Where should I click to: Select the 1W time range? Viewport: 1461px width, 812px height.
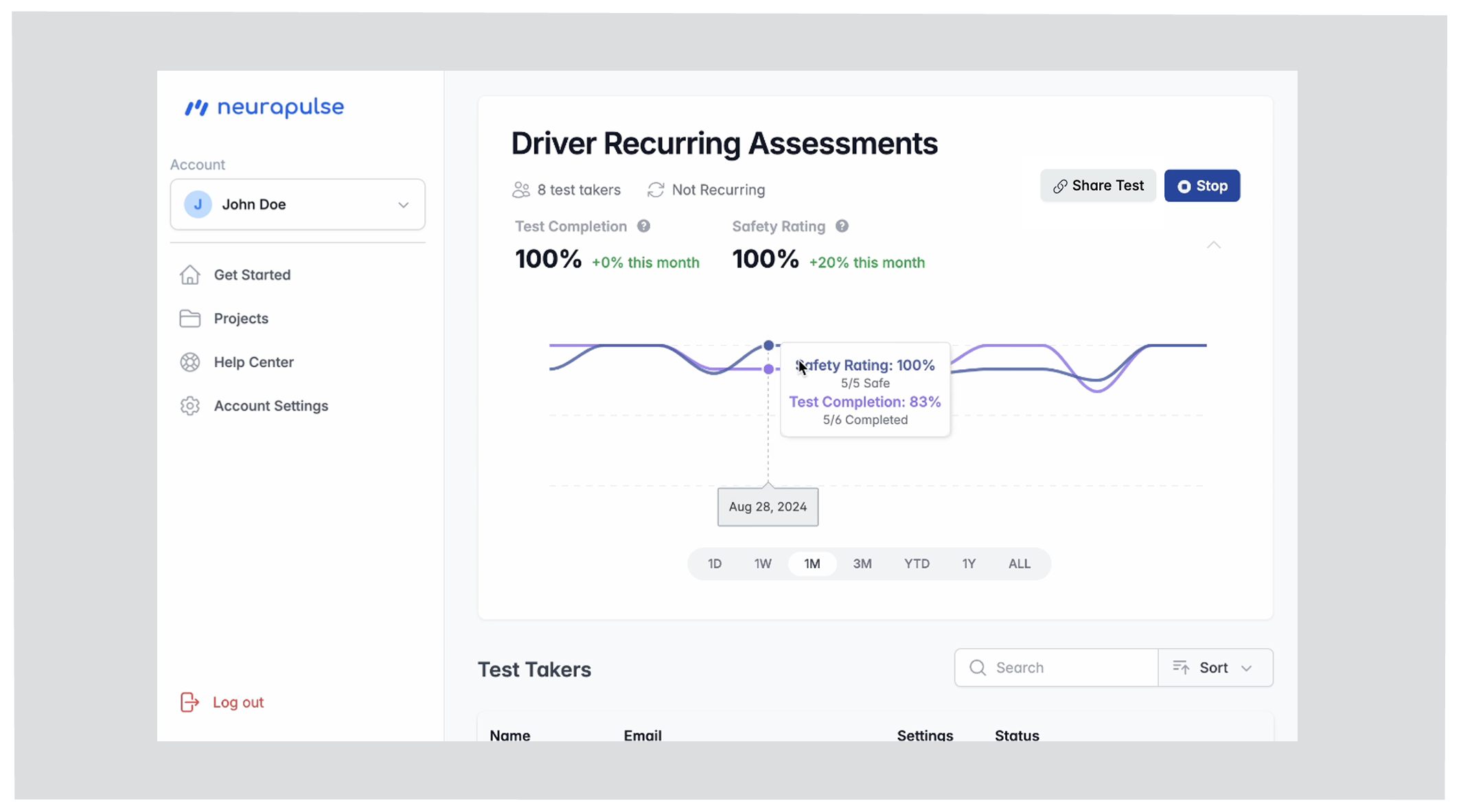tap(763, 564)
